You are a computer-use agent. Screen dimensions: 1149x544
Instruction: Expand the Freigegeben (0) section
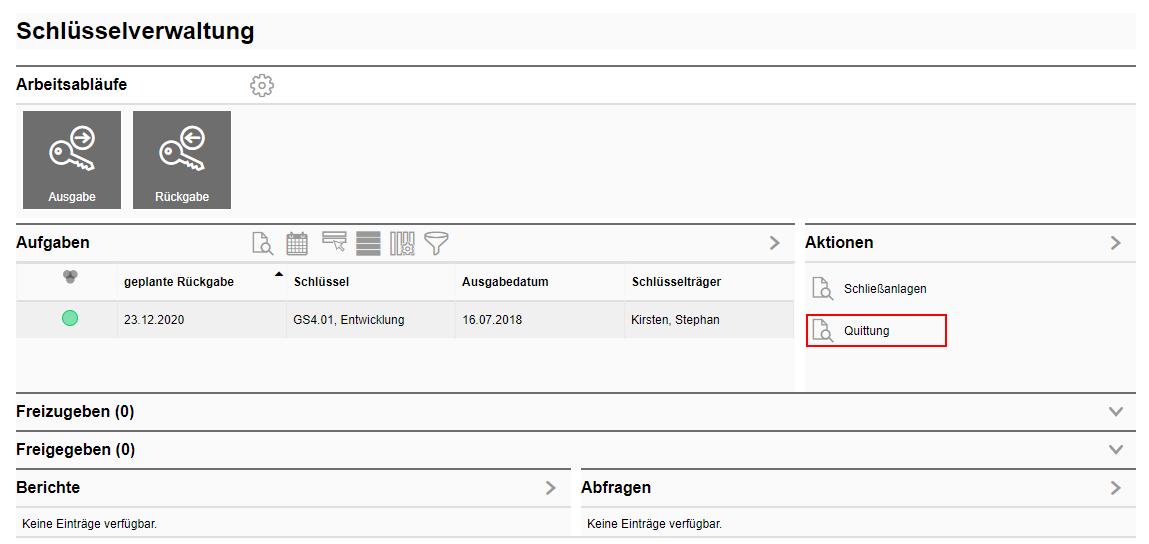(1116, 449)
